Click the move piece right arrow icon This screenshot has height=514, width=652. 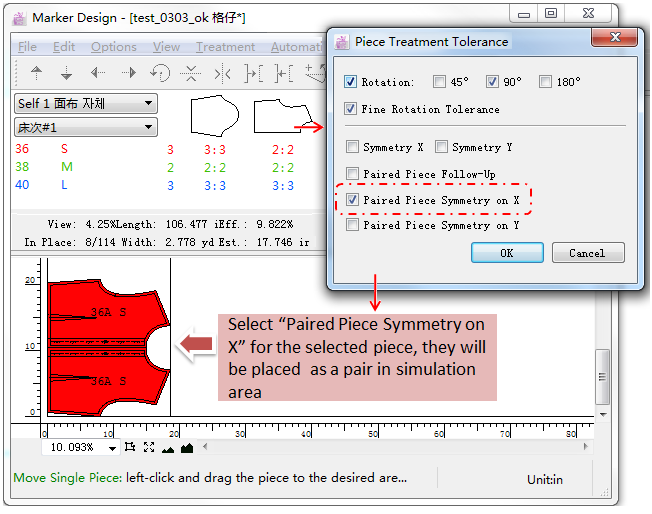pyautogui.click(x=129, y=73)
